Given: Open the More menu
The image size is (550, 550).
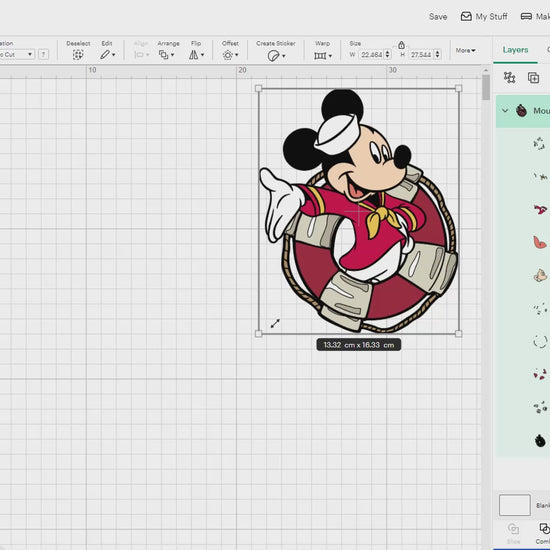Looking at the screenshot, I should click(465, 51).
